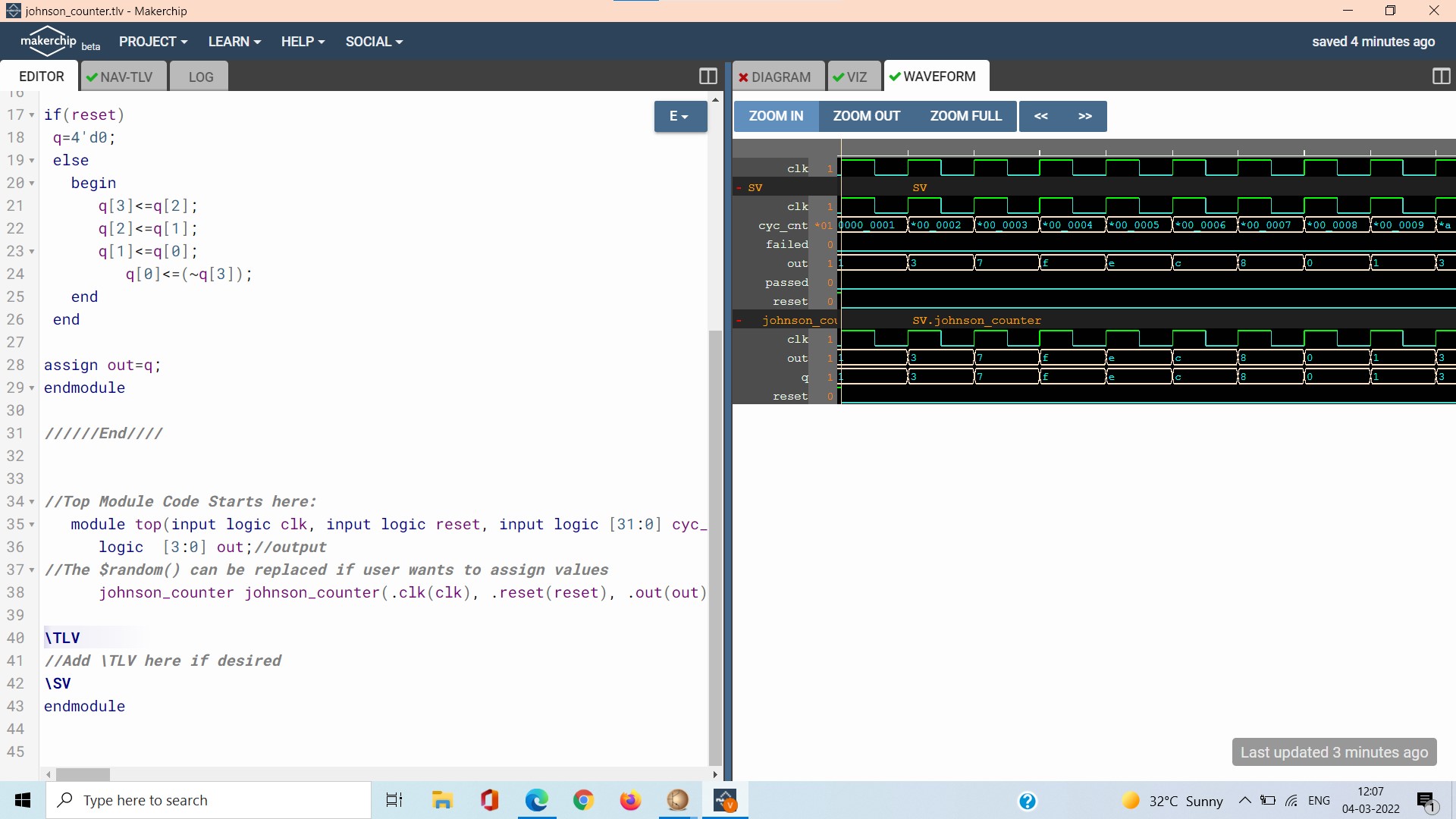Image resolution: width=1456 pixels, height=819 pixels.
Task: Open the LEARN menu
Action: [234, 42]
